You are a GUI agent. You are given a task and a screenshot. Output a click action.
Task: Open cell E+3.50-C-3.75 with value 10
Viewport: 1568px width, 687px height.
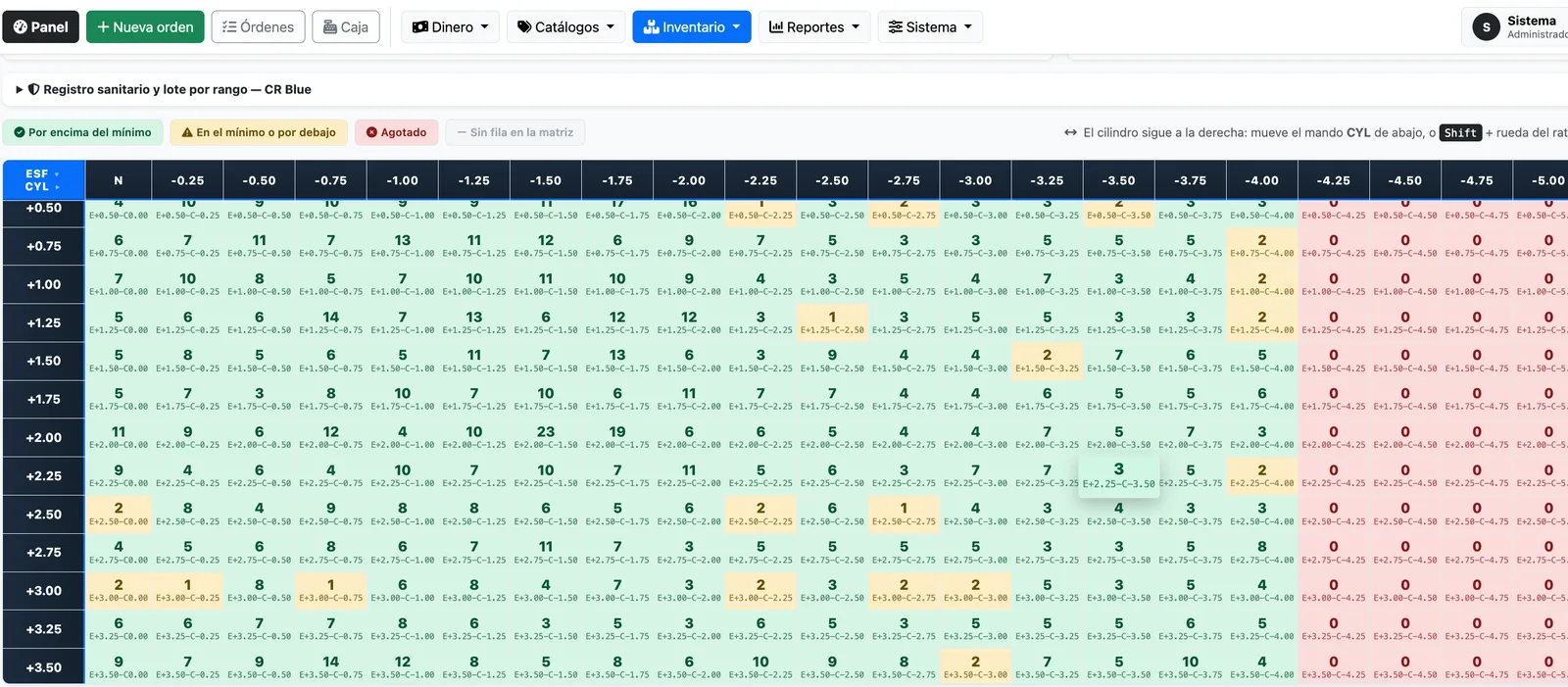coord(1191,666)
